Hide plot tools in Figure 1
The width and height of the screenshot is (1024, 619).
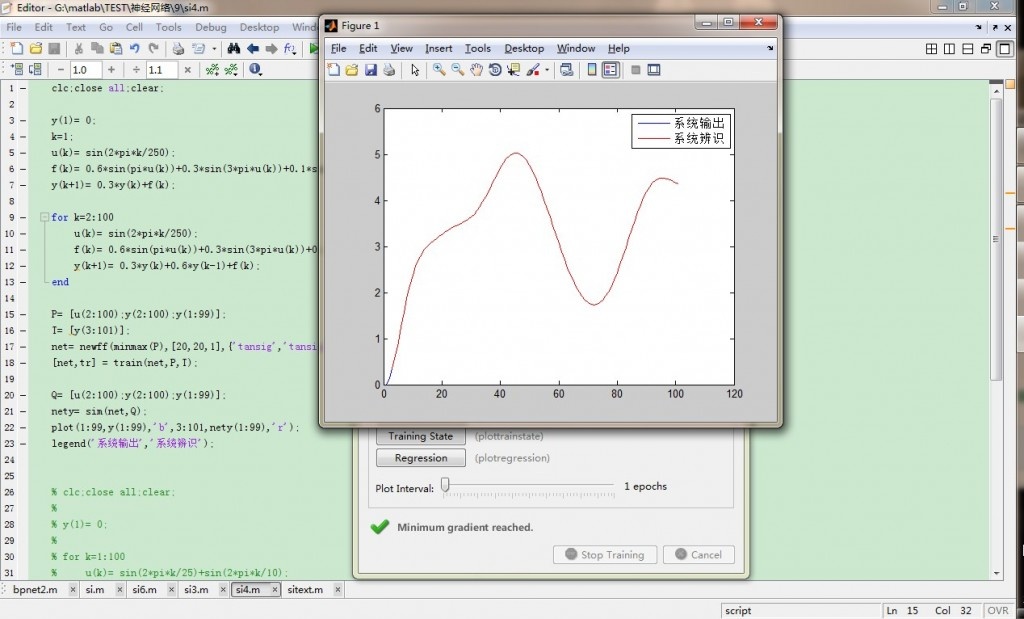click(x=635, y=70)
